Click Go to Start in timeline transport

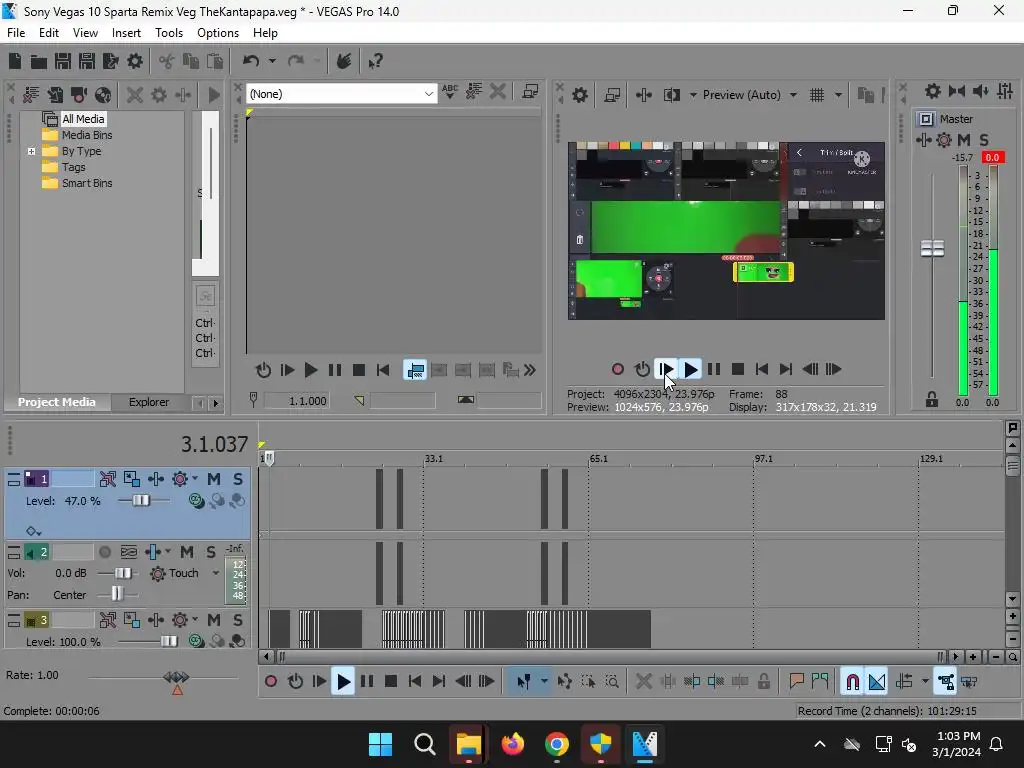point(415,682)
